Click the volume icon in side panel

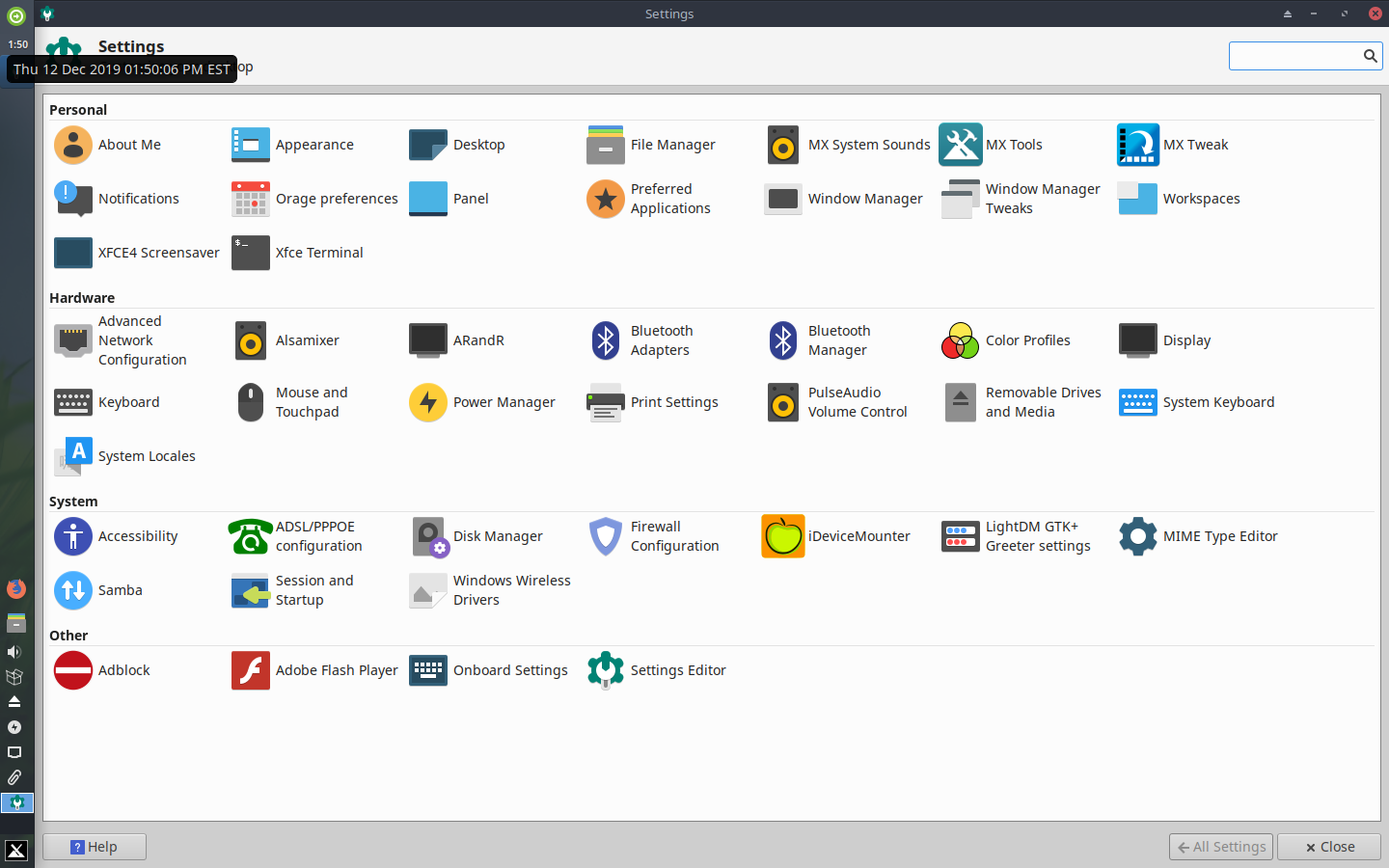click(x=14, y=652)
